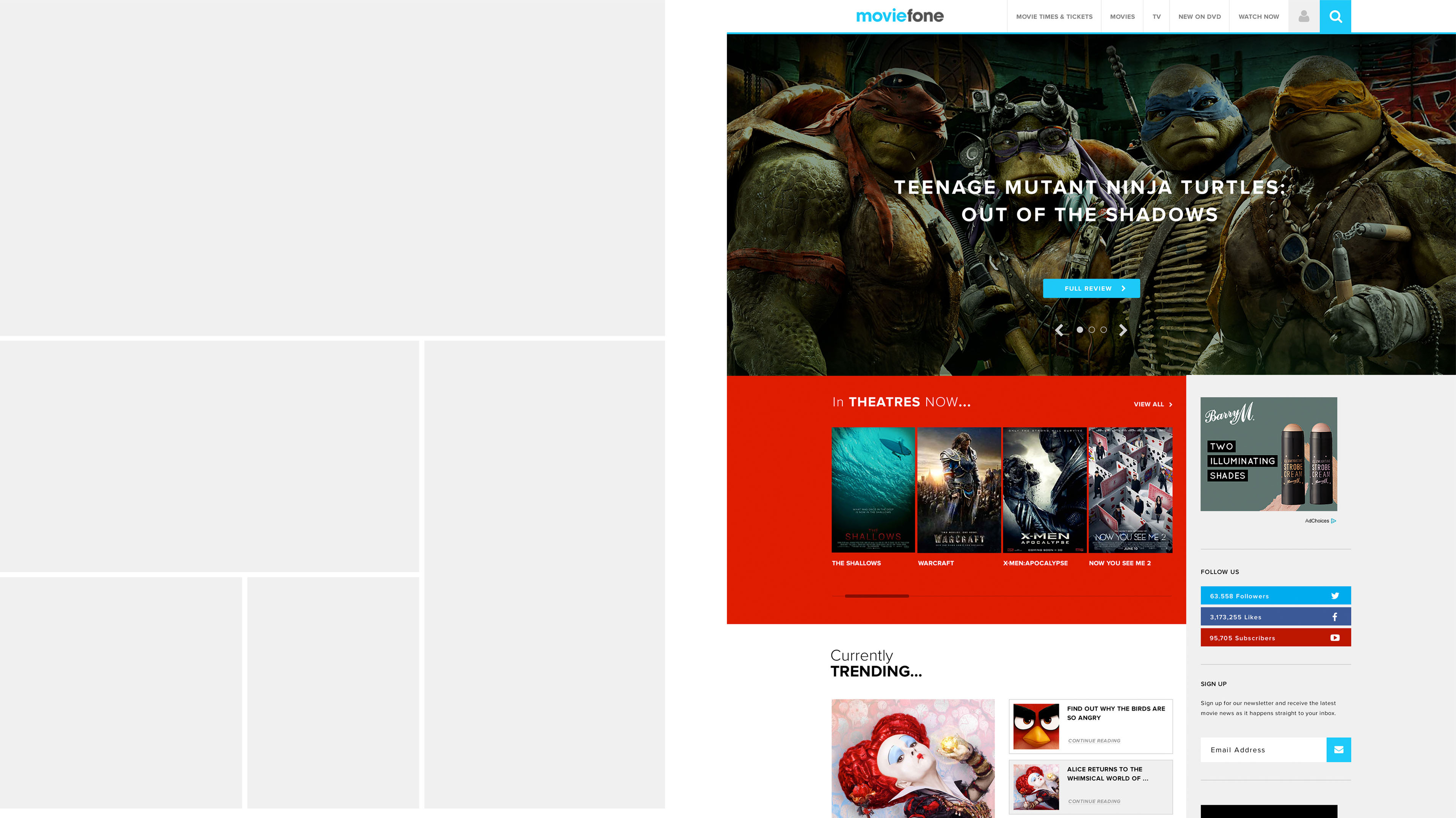Screen dimensions: 1456x818
Task: Select the second carousel slide dot
Action: (1092, 330)
